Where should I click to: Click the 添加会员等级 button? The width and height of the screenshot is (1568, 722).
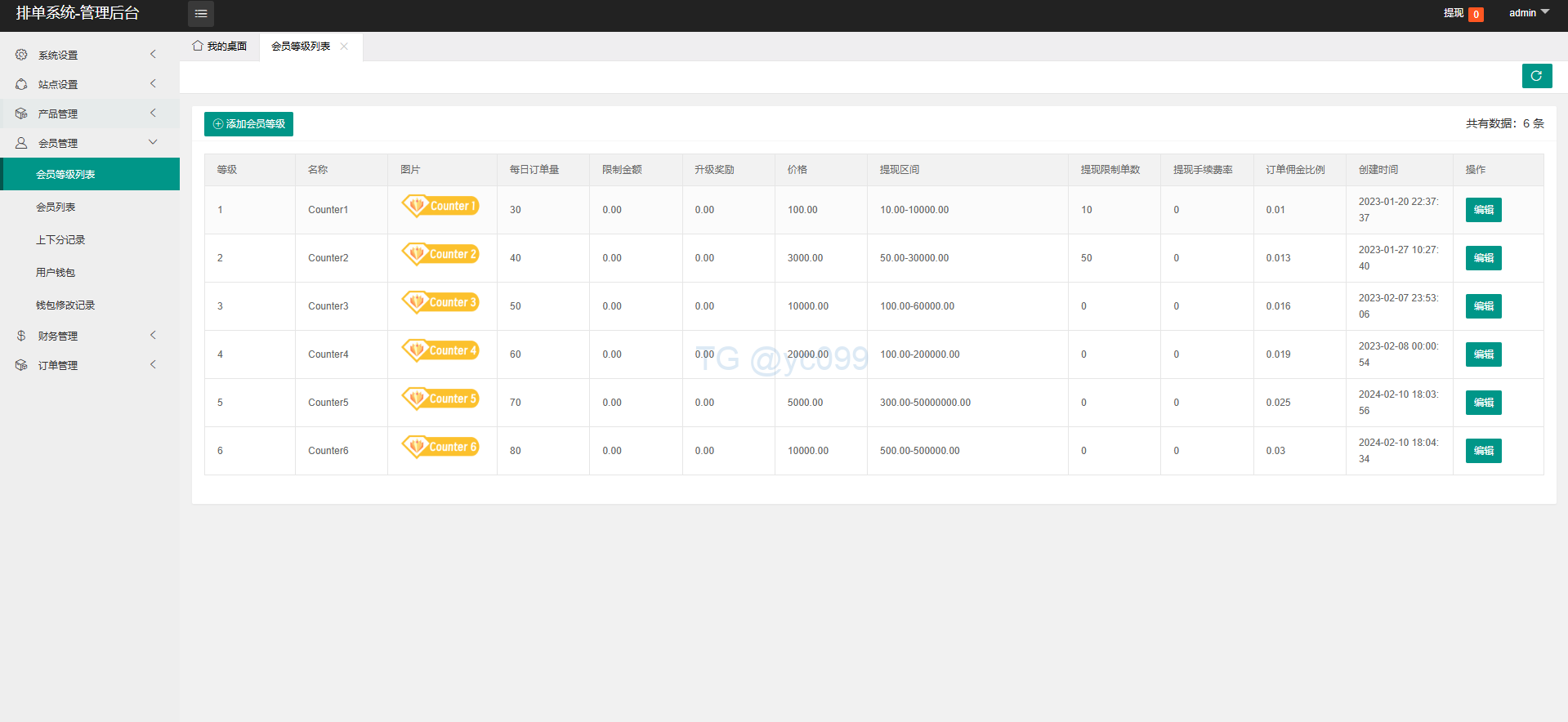pos(248,124)
